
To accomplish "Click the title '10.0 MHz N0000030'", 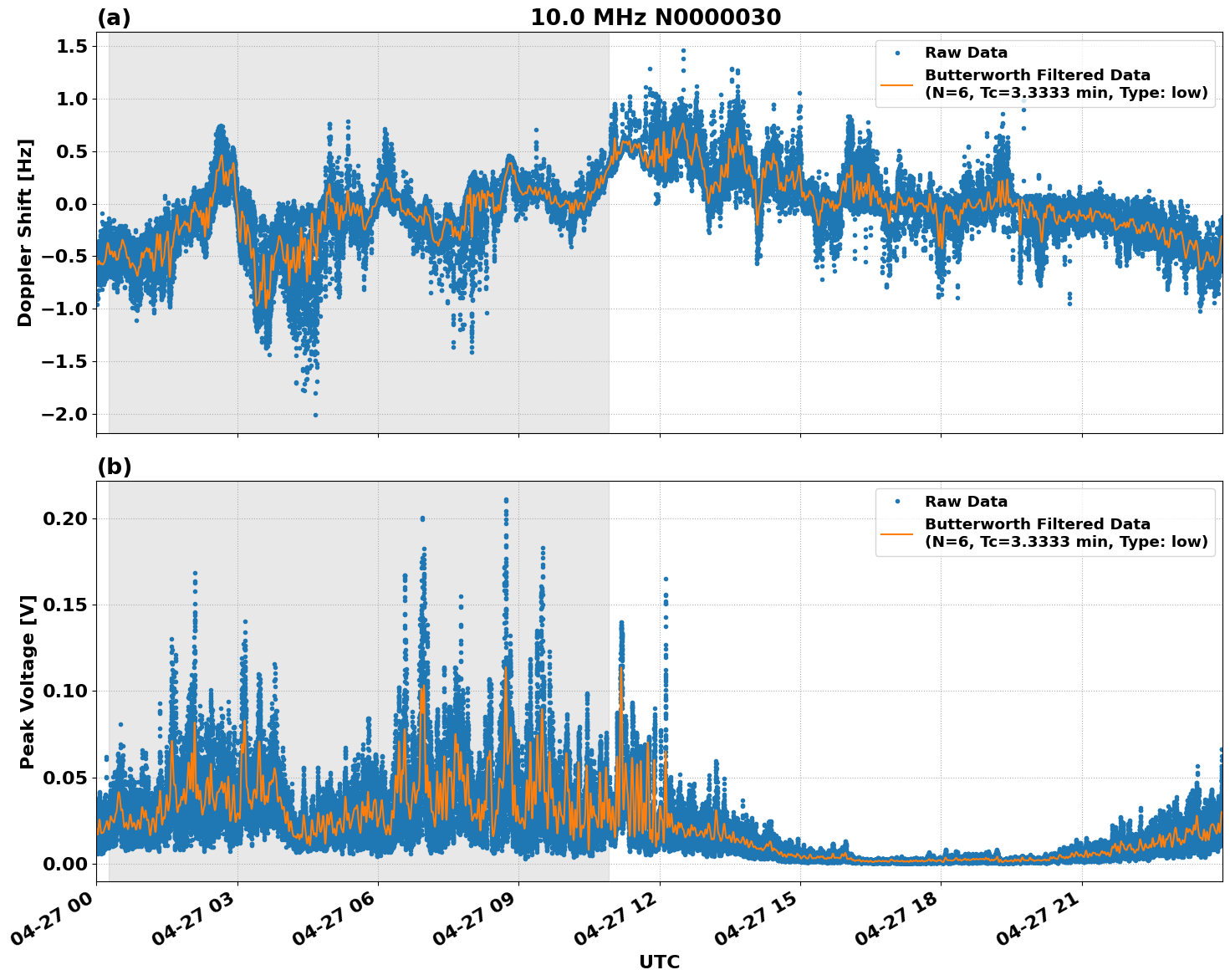I will tap(656, 17).
